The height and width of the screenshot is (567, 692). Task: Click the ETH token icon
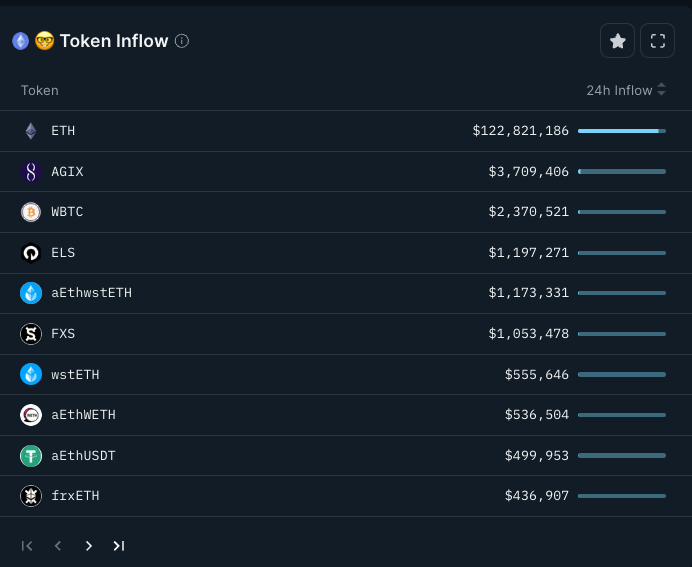pyautogui.click(x=31, y=131)
